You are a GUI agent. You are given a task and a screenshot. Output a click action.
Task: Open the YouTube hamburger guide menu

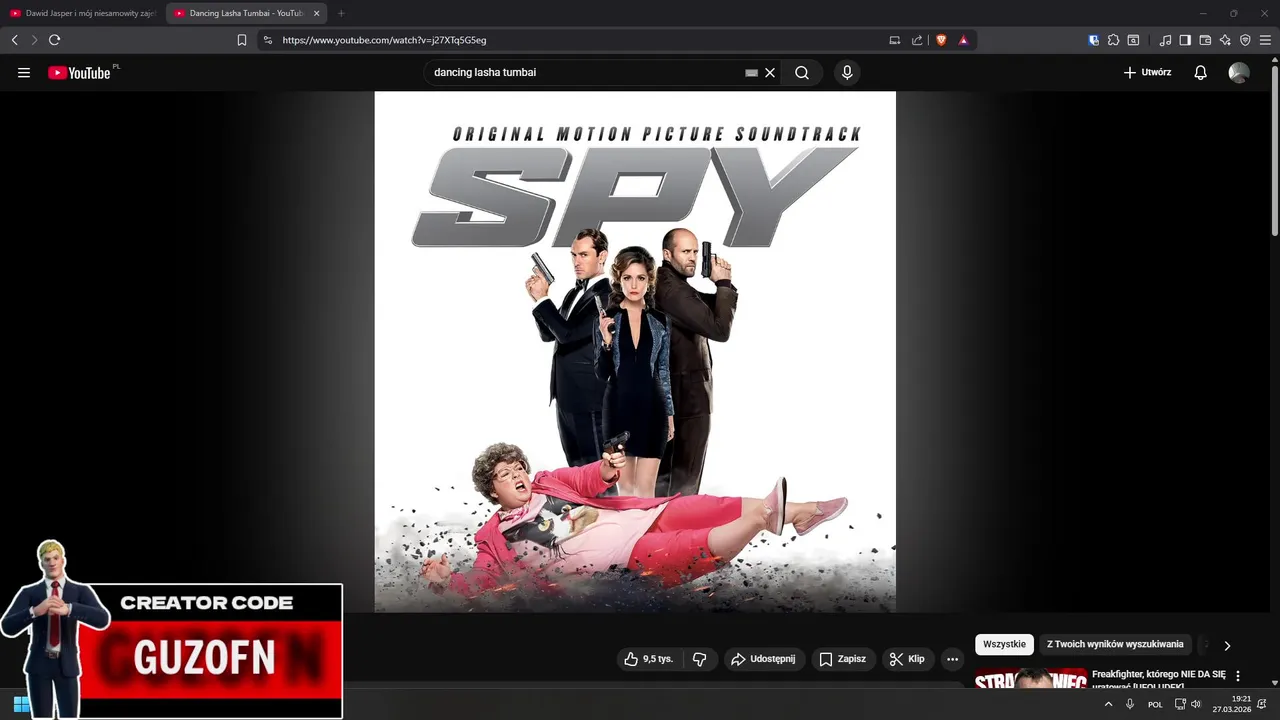24,73
